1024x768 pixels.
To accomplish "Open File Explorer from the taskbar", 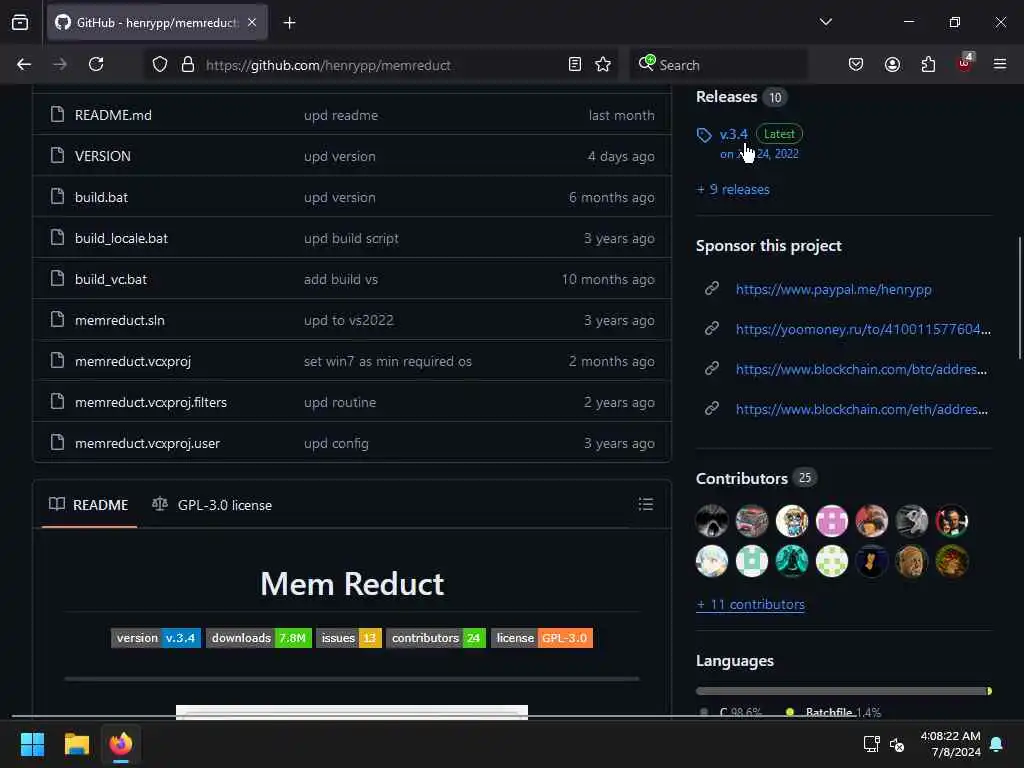I will coord(76,744).
